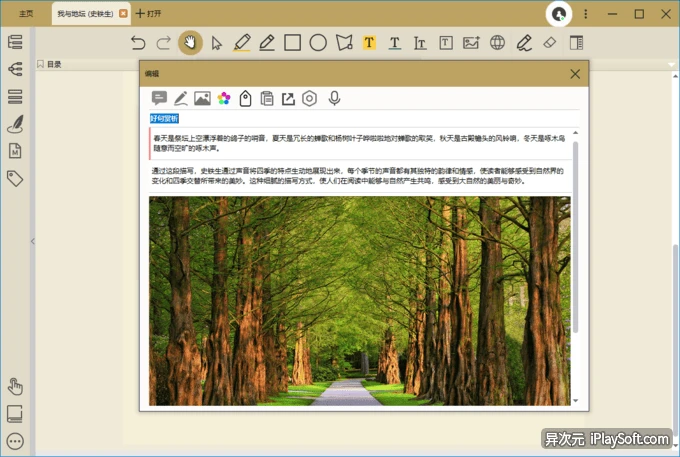Click the 打开 open button
Screen dimensions: 680x457
(148, 13)
